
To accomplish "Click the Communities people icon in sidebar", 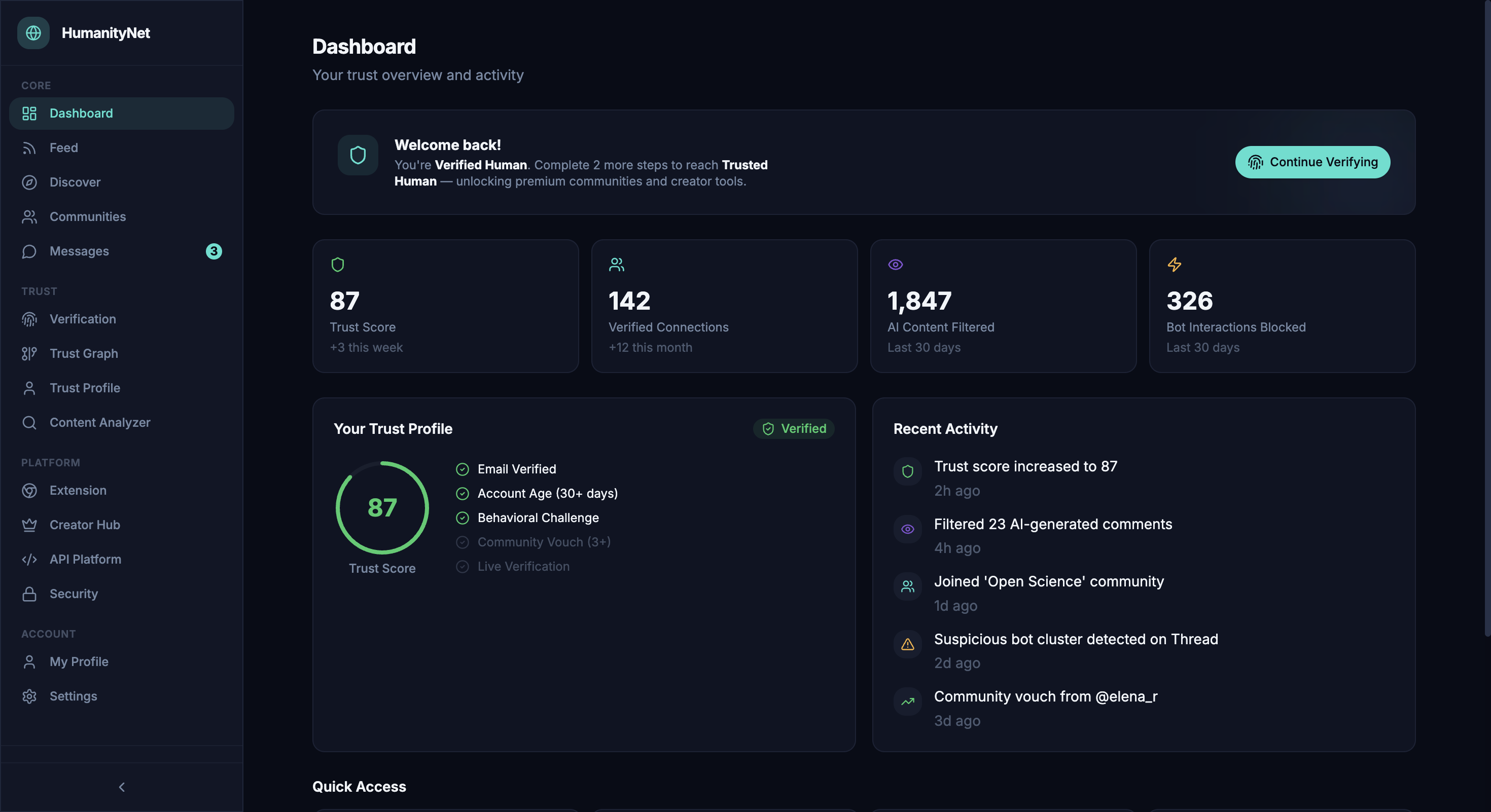I will [x=29, y=217].
